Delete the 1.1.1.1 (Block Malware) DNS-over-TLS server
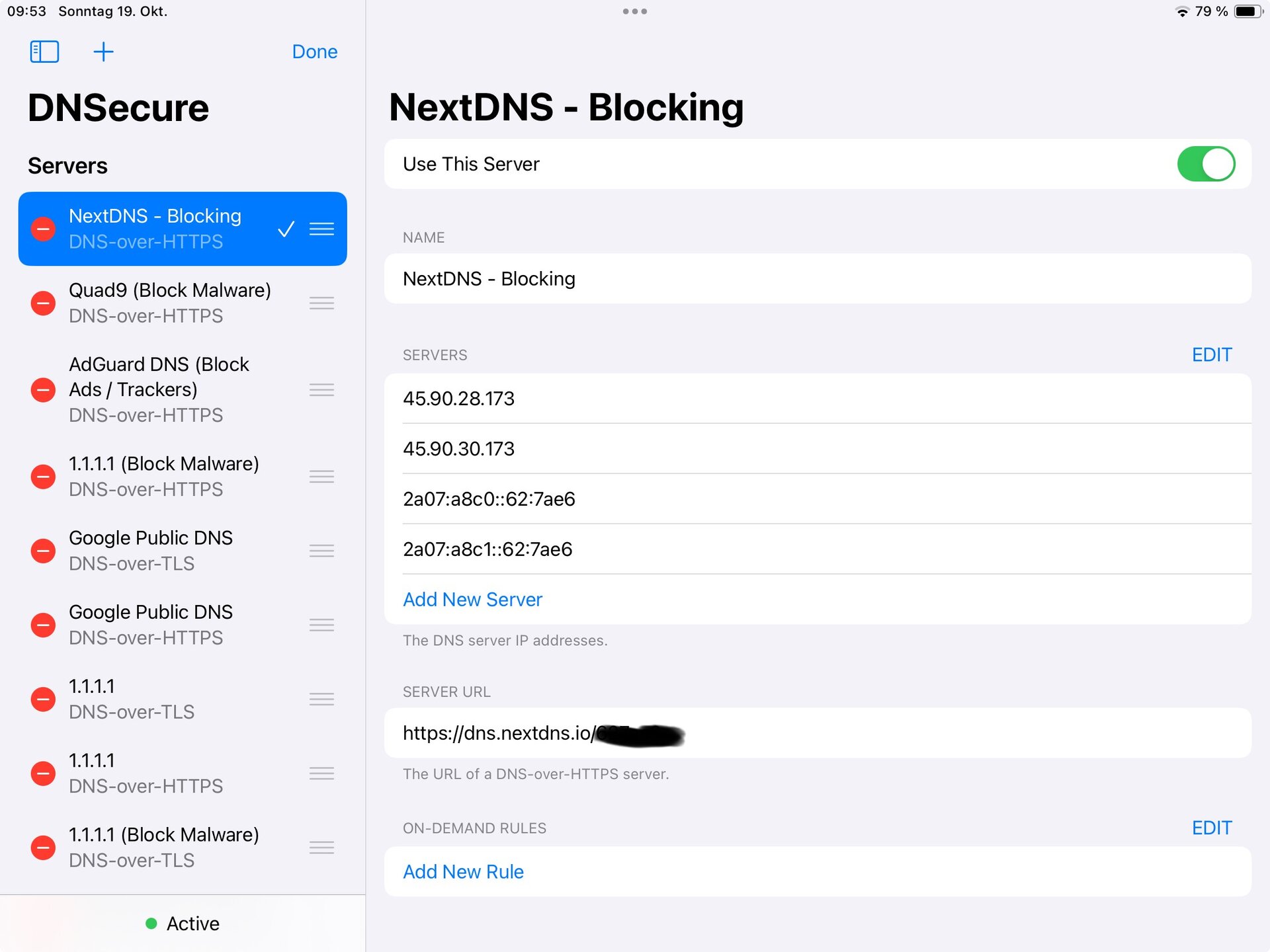The height and width of the screenshot is (952, 1270). pos(44,848)
